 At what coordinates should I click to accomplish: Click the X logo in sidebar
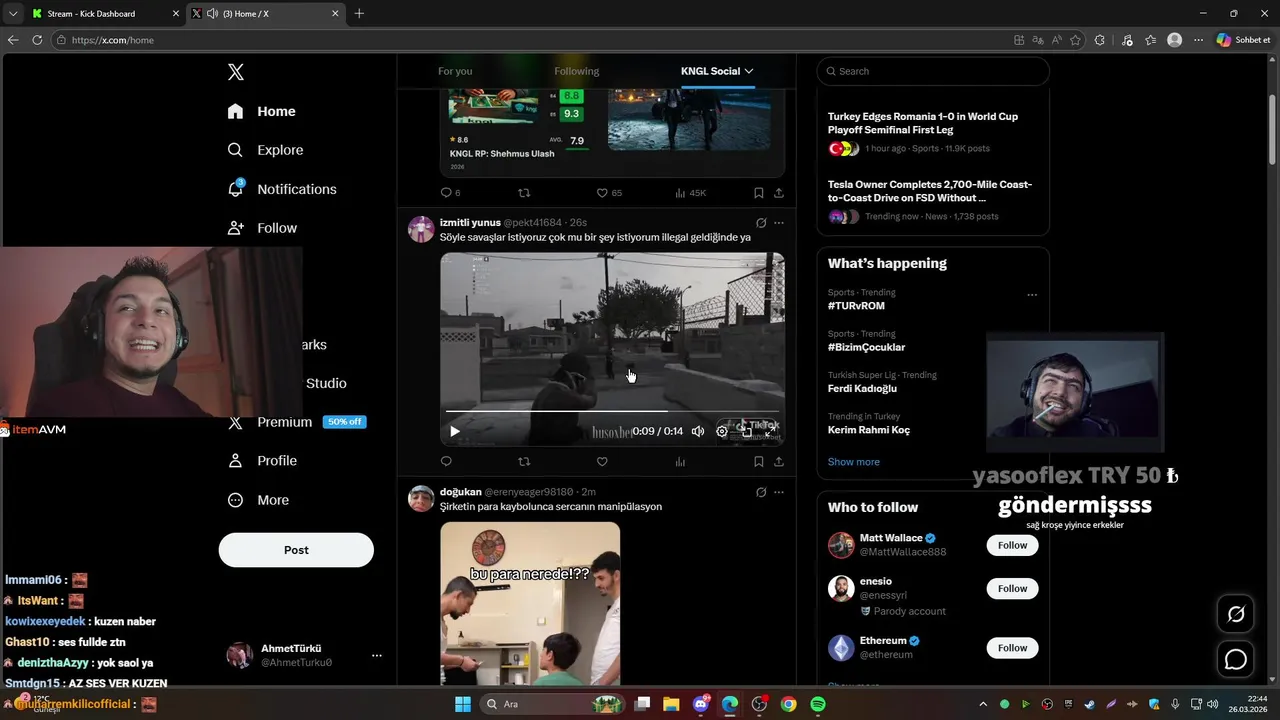[x=236, y=72]
